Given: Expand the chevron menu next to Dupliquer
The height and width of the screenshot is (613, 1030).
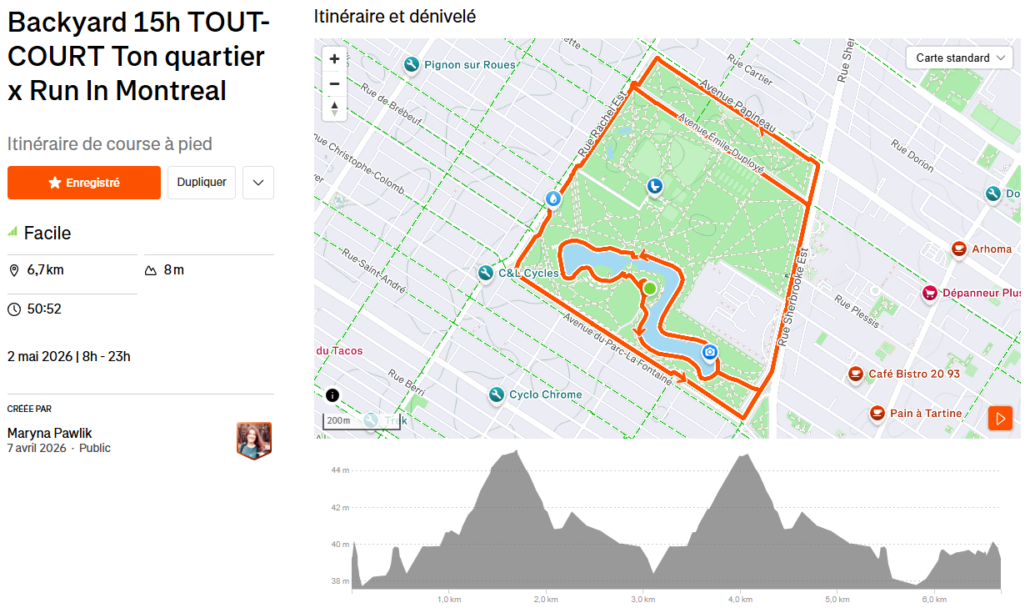Looking at the screenshot, I should 258,183.
